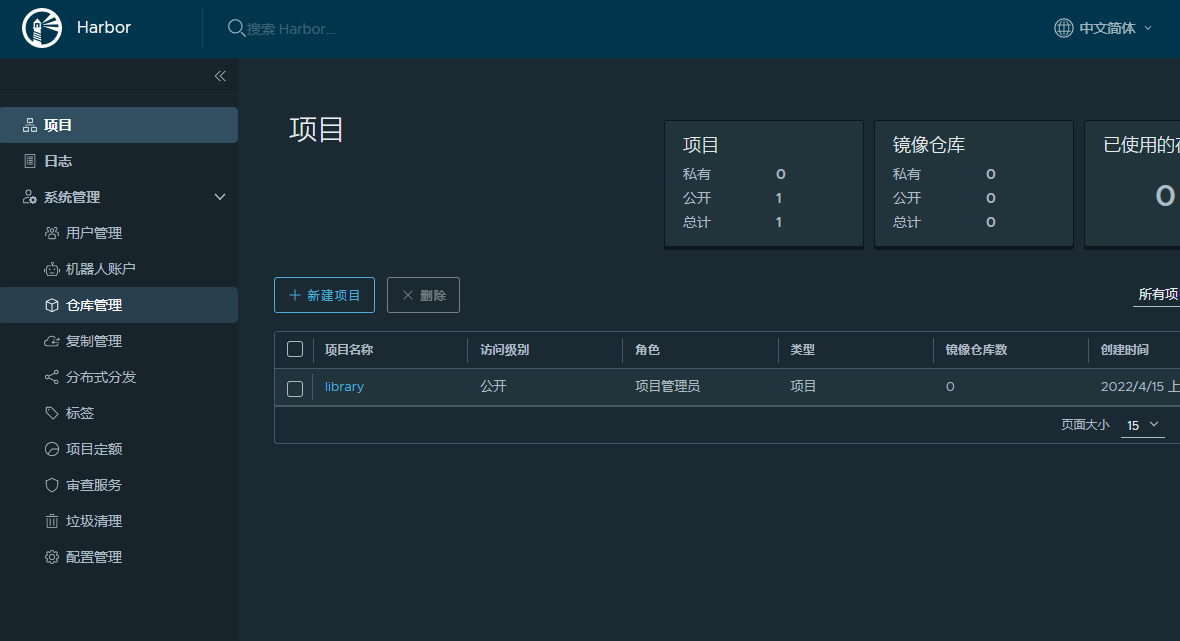The width and height of the screenshot is (1180, 641).
Task: Open the 所有项目 filter dropdown
Action: [1157, 294]
